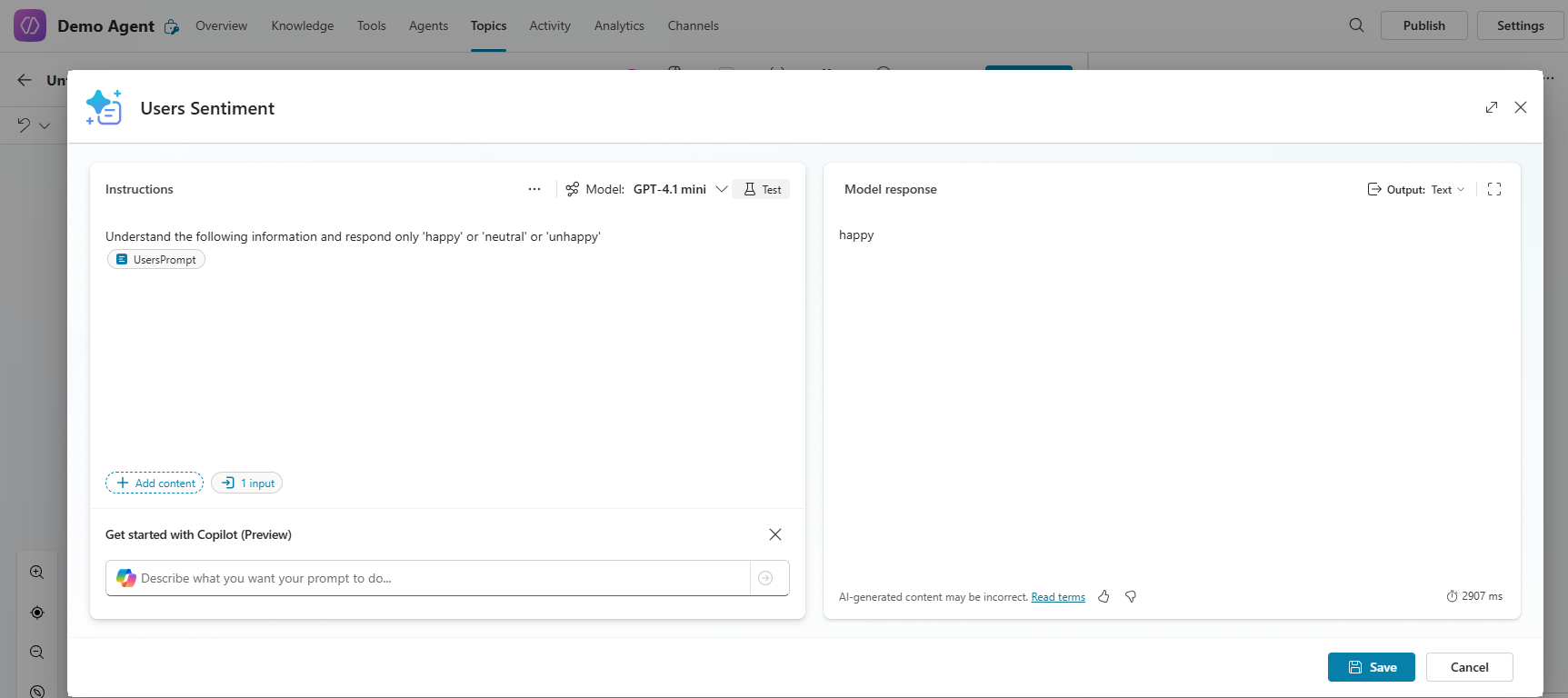Maximize the Model response panel
The height and width of the screenshot is (698, 1568).
[1494, 189]
